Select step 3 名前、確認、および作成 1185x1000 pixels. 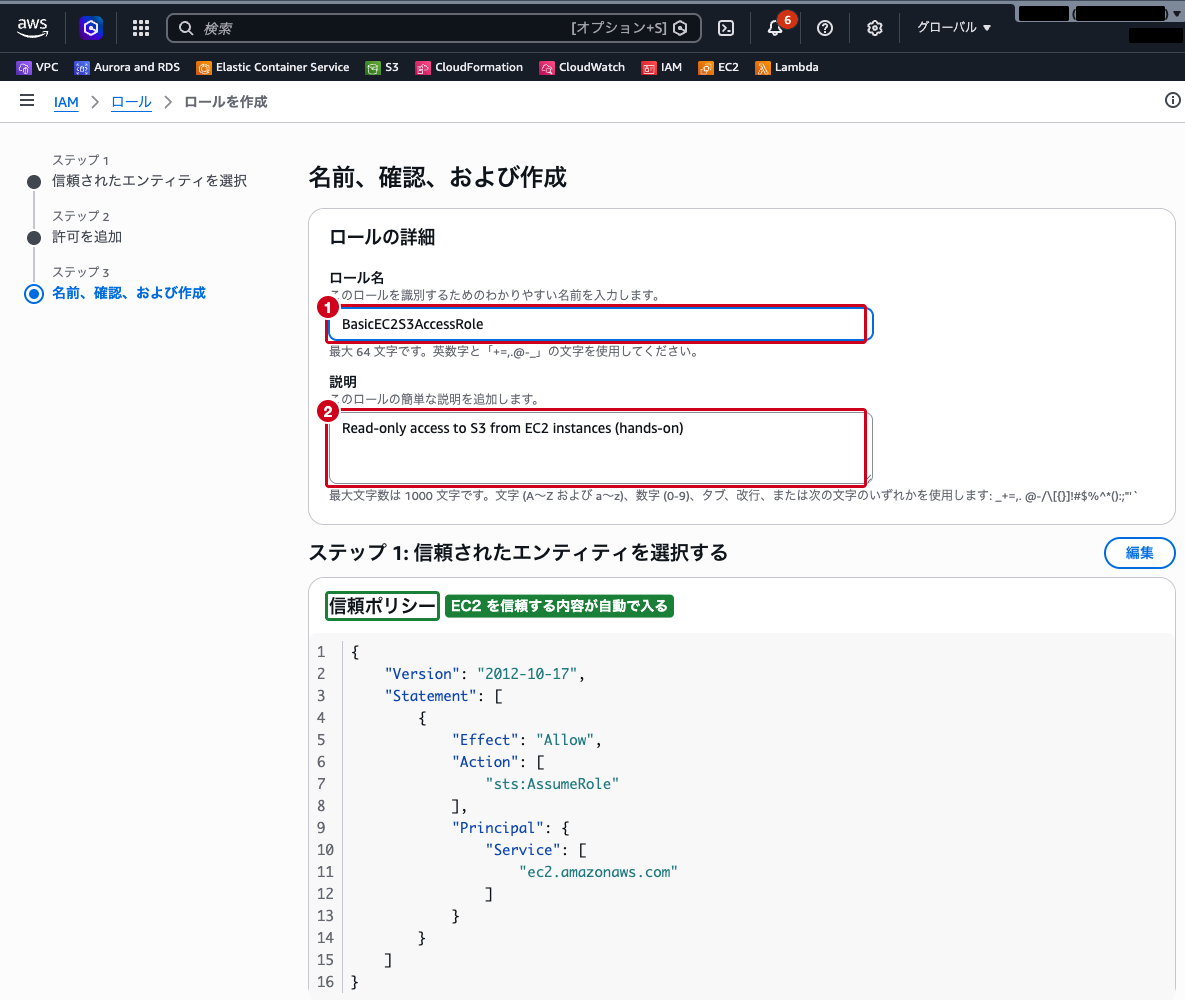tap(128, 293)
